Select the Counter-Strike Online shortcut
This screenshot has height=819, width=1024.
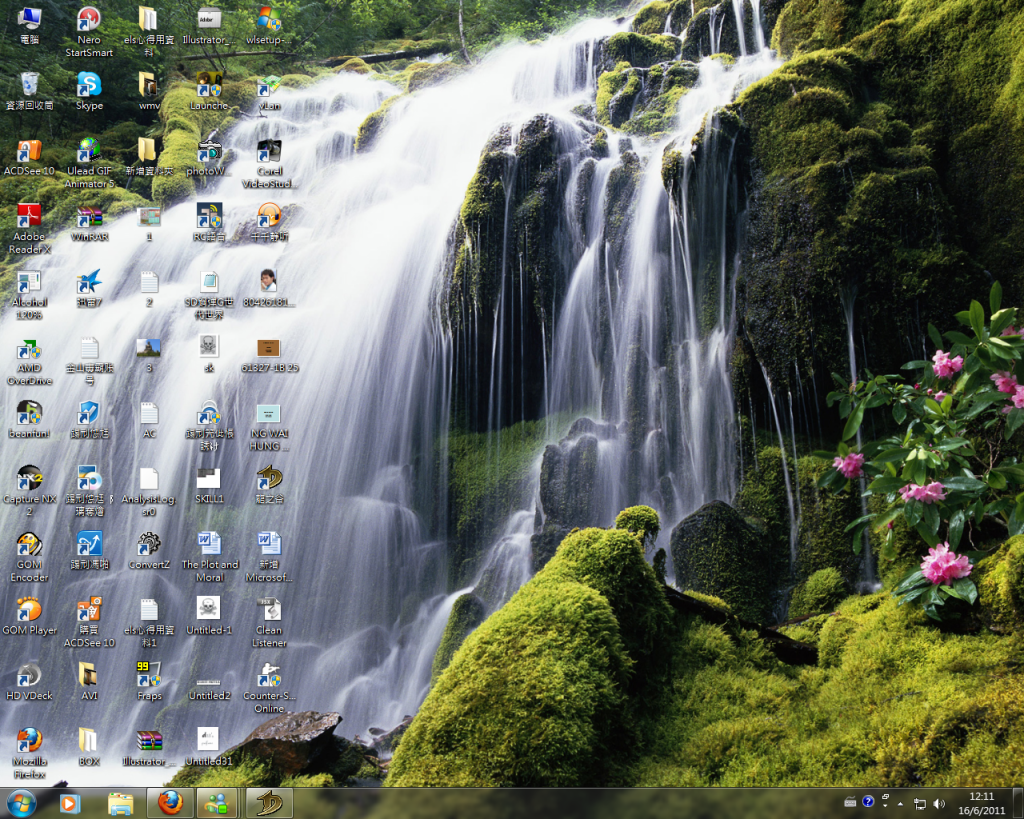click(269, 676)
